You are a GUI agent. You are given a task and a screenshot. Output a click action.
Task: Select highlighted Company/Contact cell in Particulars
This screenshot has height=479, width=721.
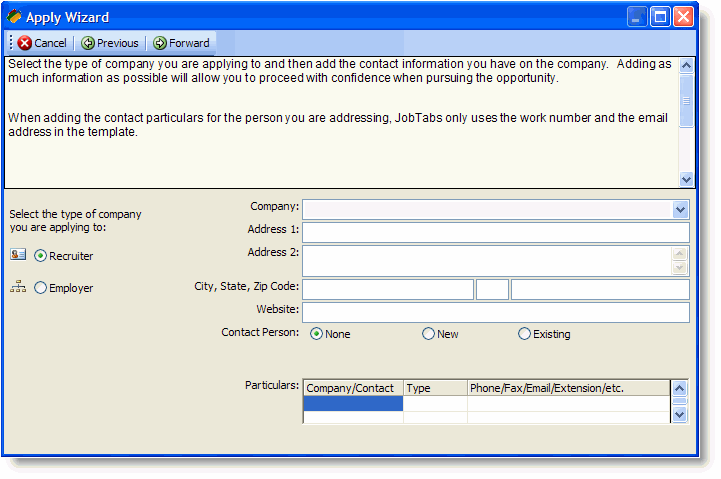click(x=353, y=403)
